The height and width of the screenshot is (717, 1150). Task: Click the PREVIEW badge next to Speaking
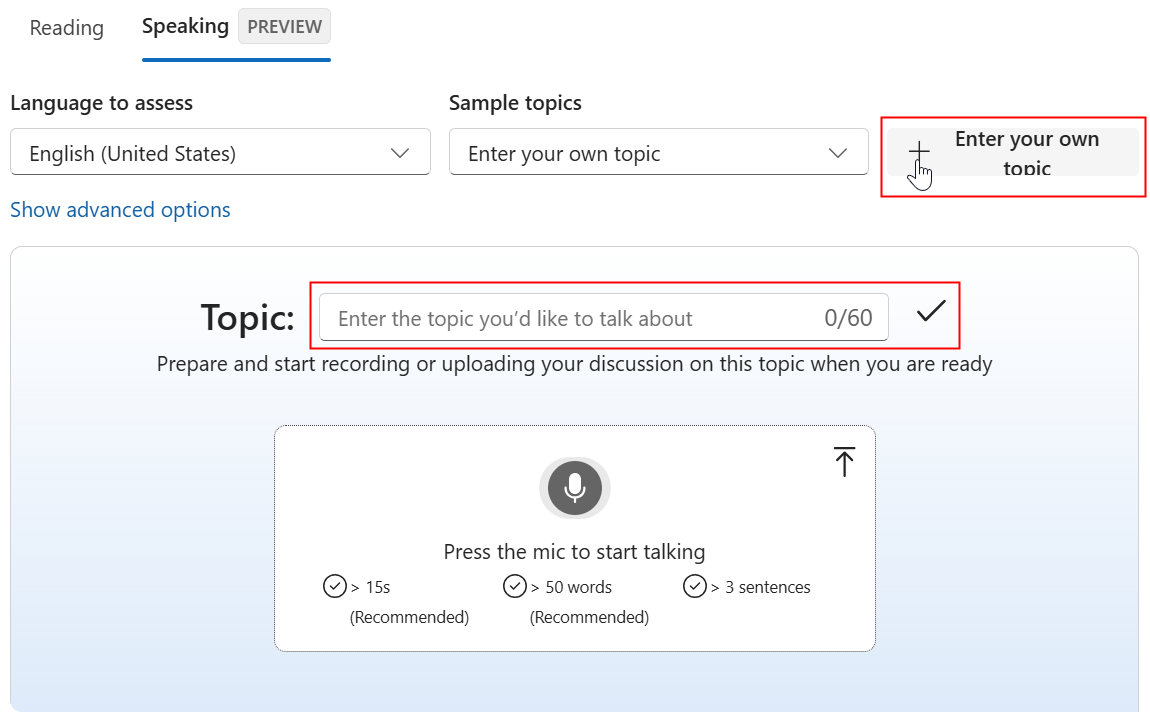(284, 27)
